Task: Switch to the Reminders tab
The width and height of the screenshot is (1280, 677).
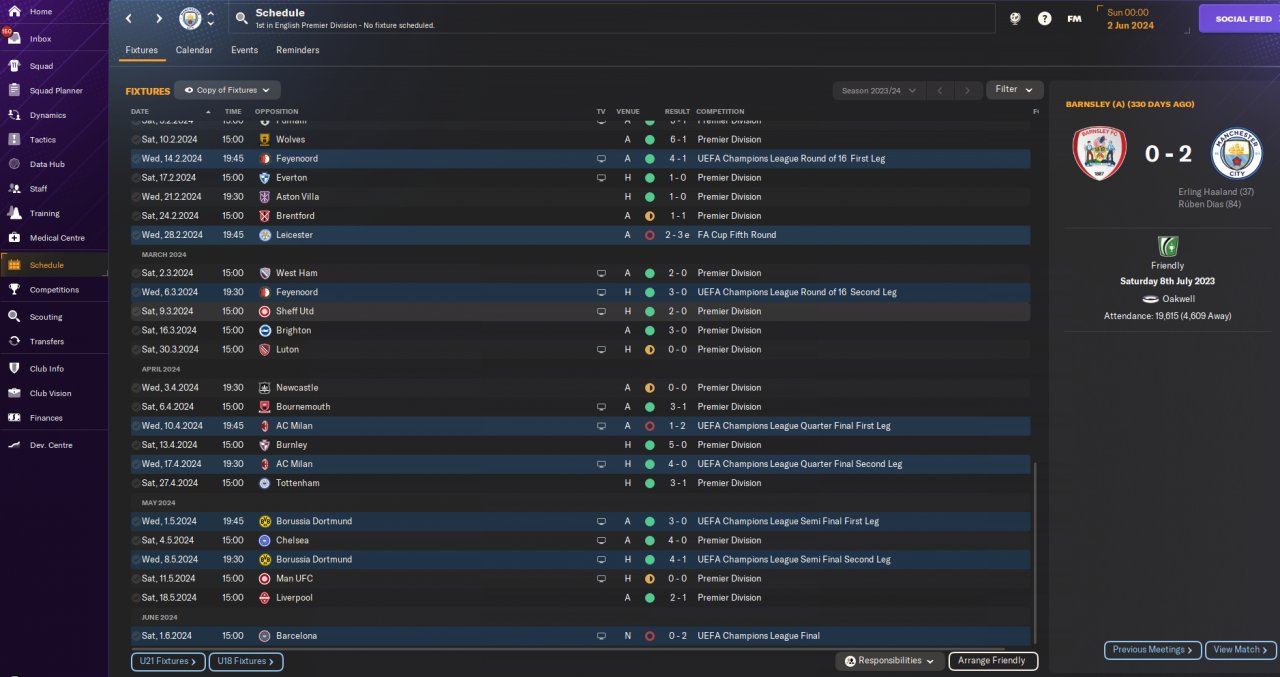Action: tap(298, 50)
